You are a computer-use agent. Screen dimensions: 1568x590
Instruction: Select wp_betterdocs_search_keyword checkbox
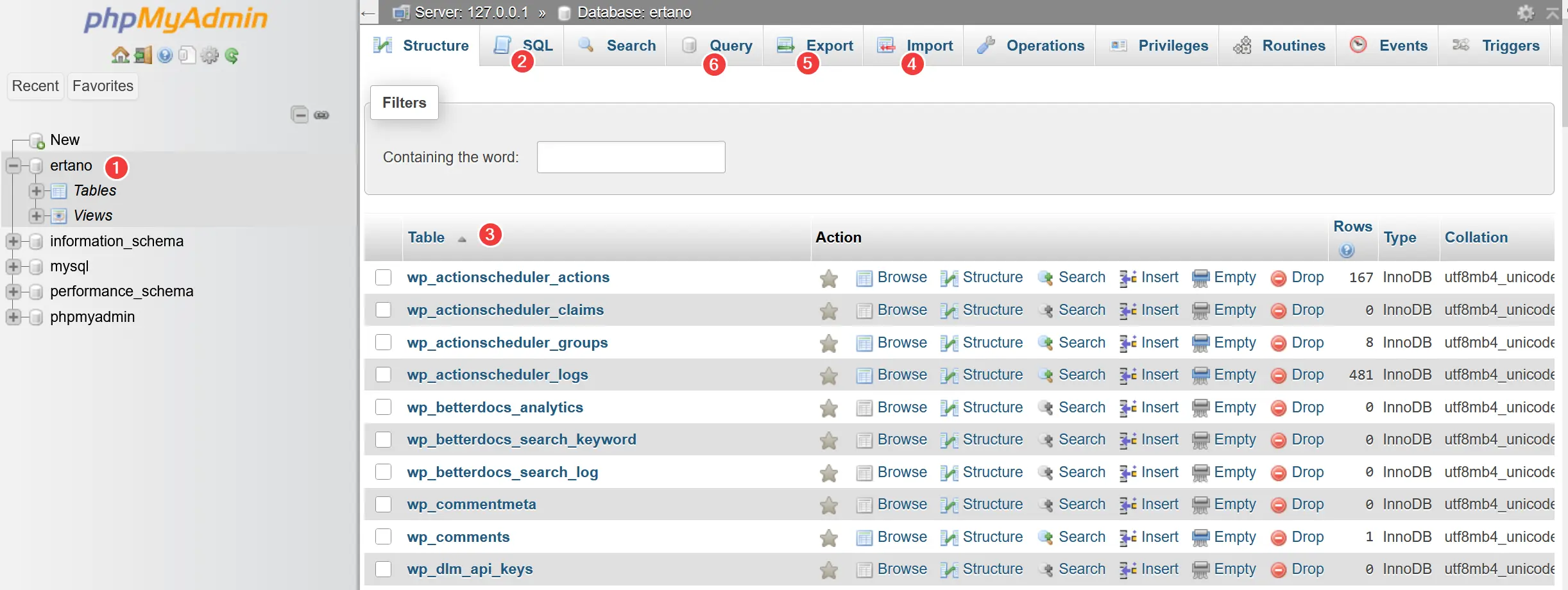pyautogui.click(x=383, y=439)
